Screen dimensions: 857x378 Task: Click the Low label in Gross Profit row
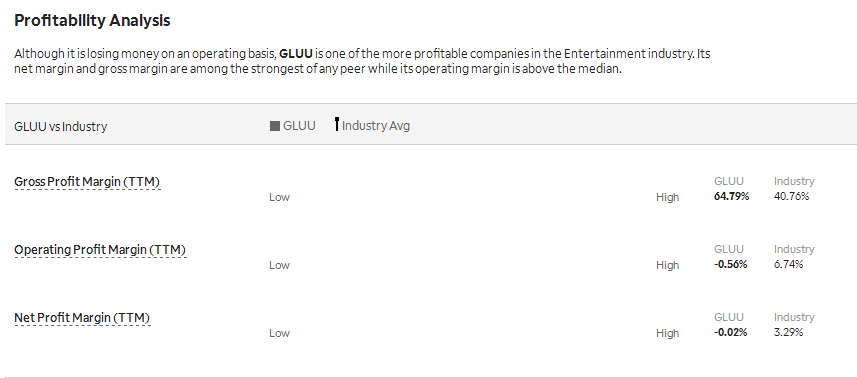pyautogui.click(x=279, y=197)
